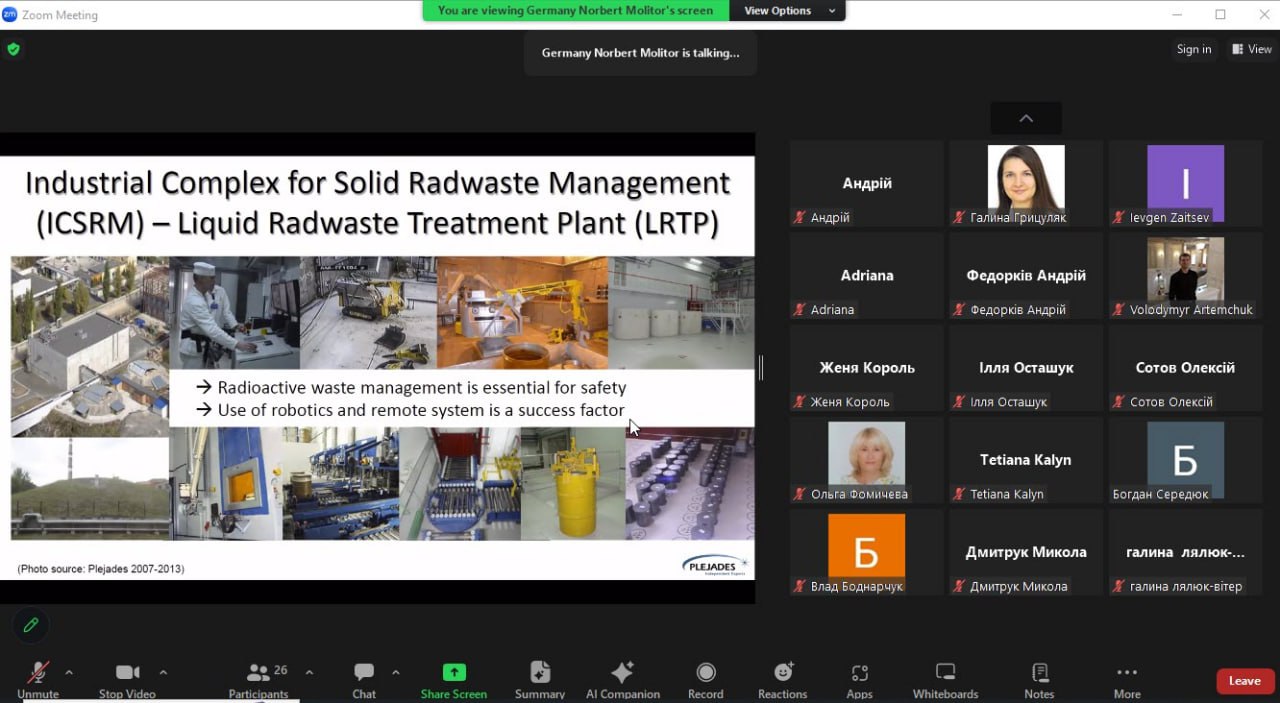Open the AI Companion panel
This screenshot has height=703, width=1280.
622,679
